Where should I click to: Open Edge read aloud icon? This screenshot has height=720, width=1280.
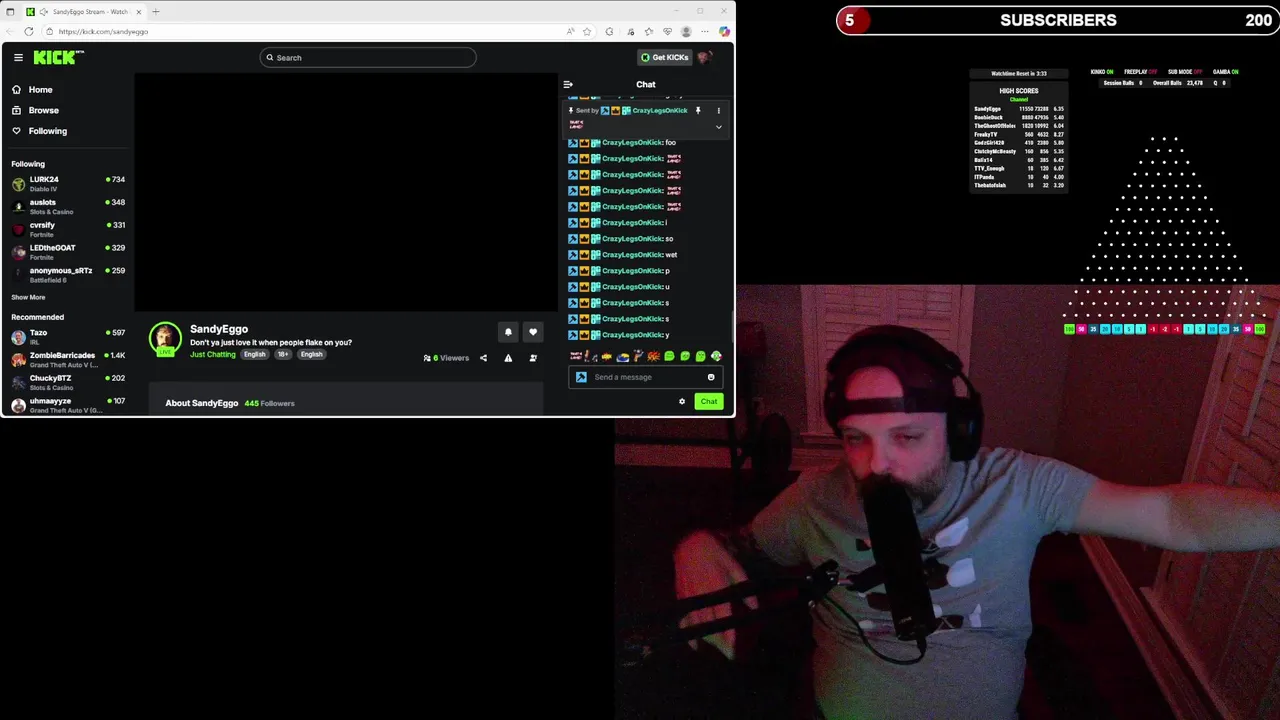point(571,31)
